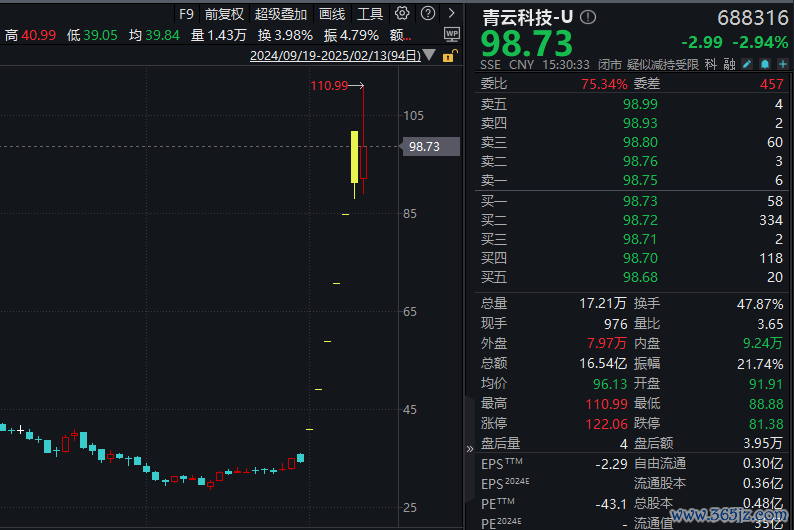Viewport: 794px width, 530px height.
Task: Open date range dropdown triangle
Action: pos(429,55)
